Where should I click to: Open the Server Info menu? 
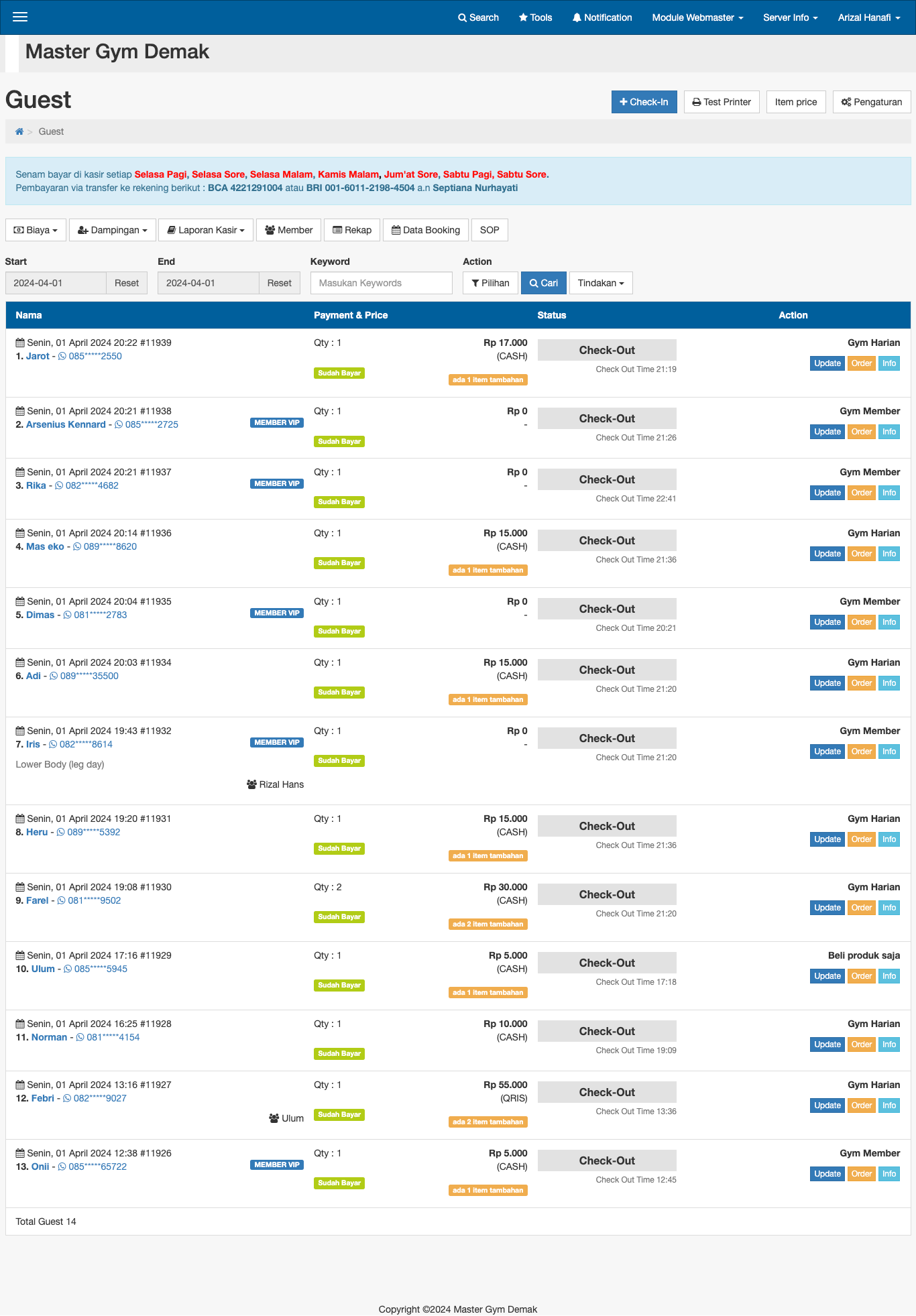click(x=790, y=17)
